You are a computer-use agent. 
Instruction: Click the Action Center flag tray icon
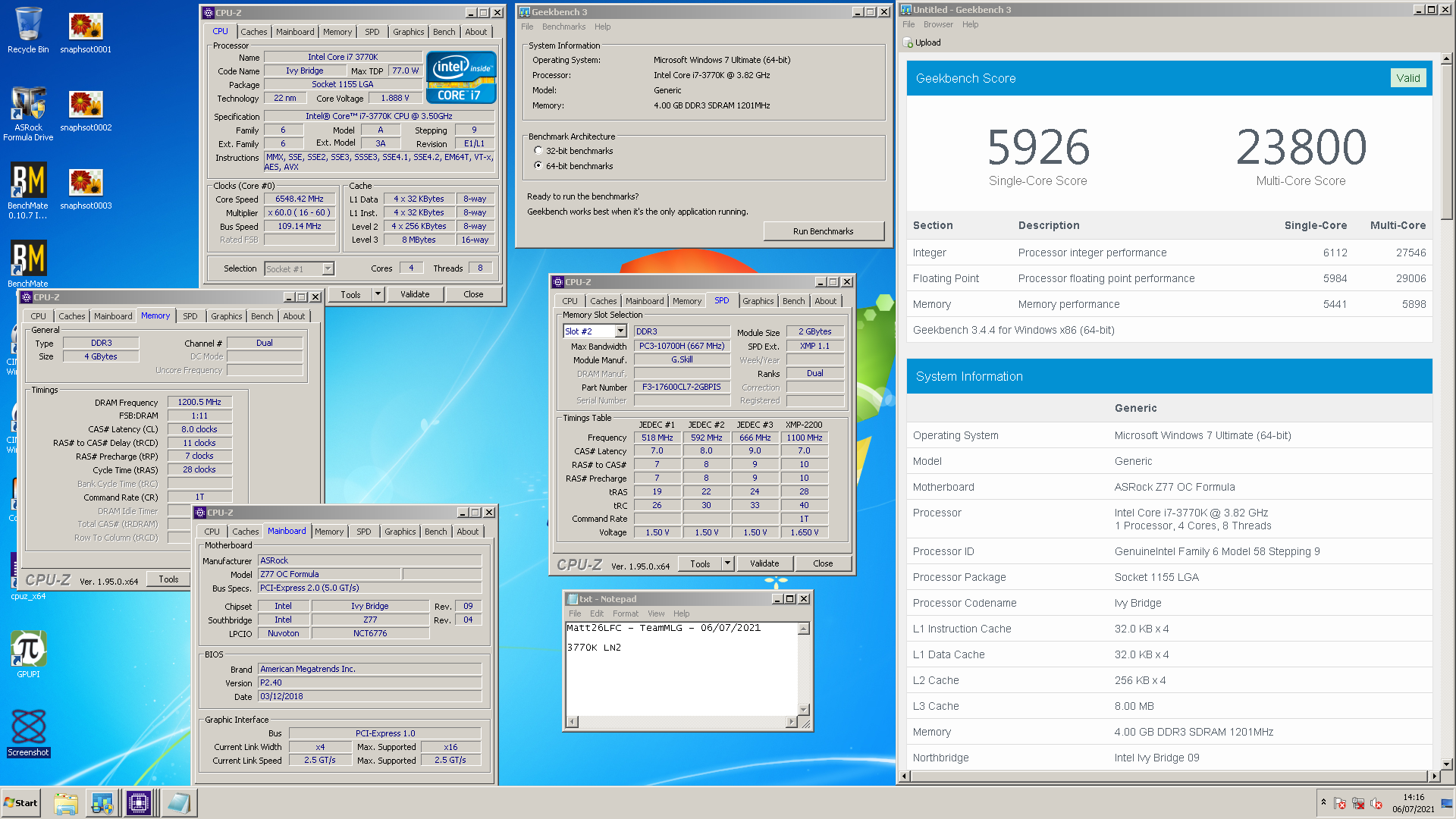click(1340, 804)
